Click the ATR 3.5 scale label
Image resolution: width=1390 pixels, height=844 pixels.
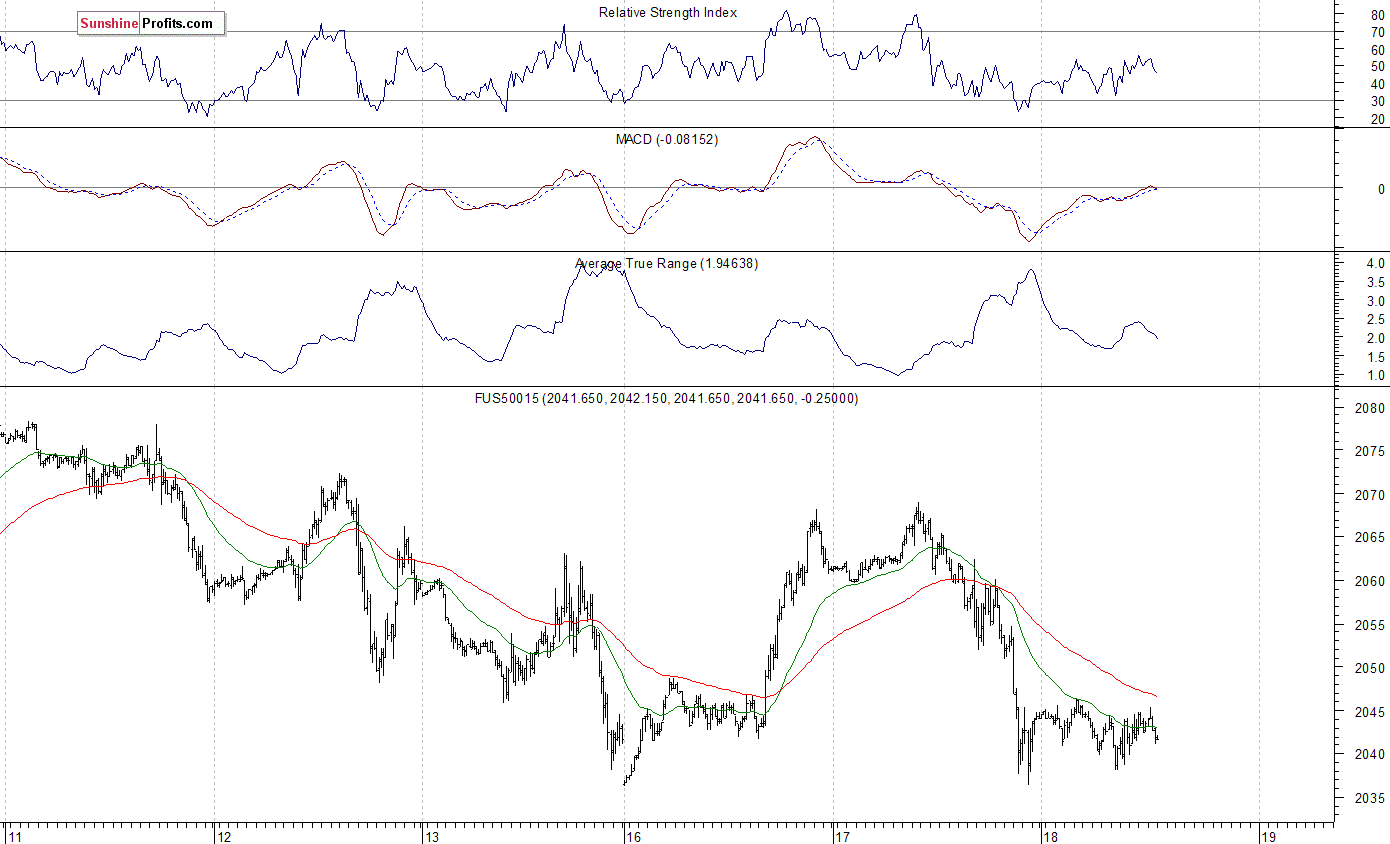(x=1375, y=282)
